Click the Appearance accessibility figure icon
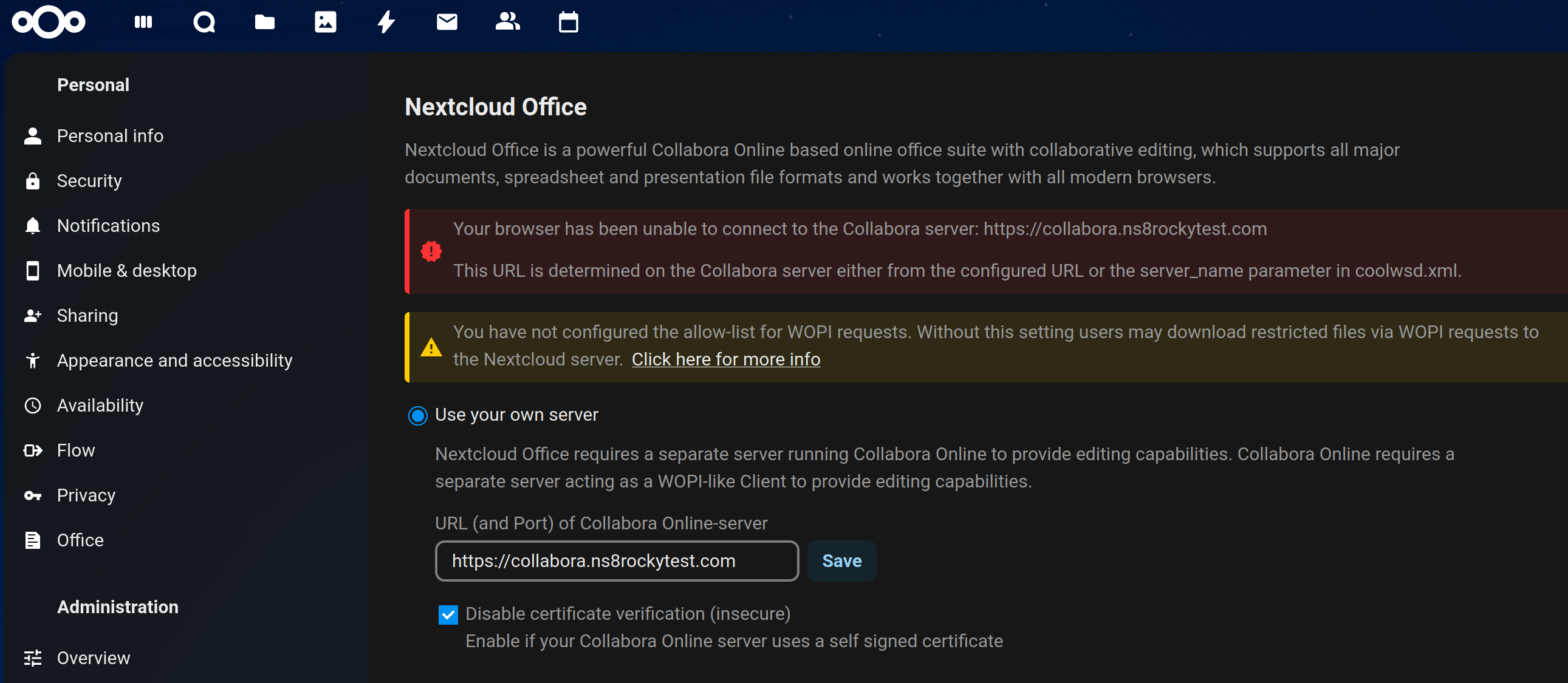This screenshot has width=1568, height=683. tap(33, 361)
